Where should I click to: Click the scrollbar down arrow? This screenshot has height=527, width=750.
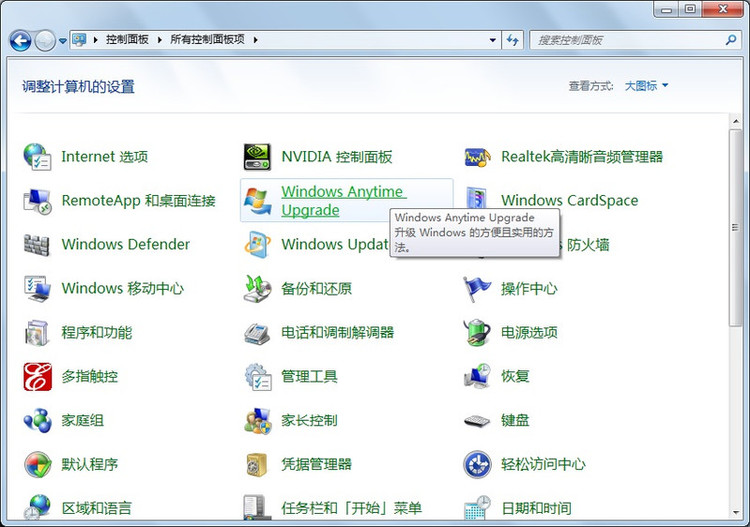click(736, 514)
